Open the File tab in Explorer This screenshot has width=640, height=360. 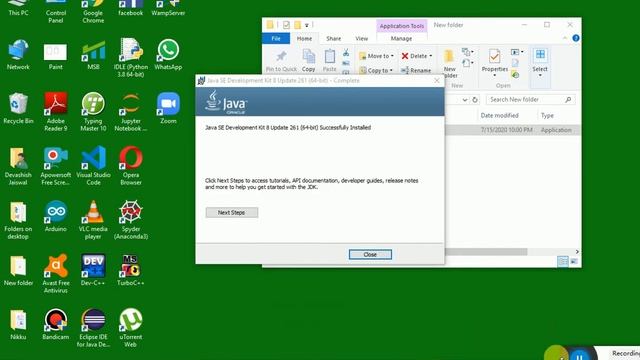276,38
